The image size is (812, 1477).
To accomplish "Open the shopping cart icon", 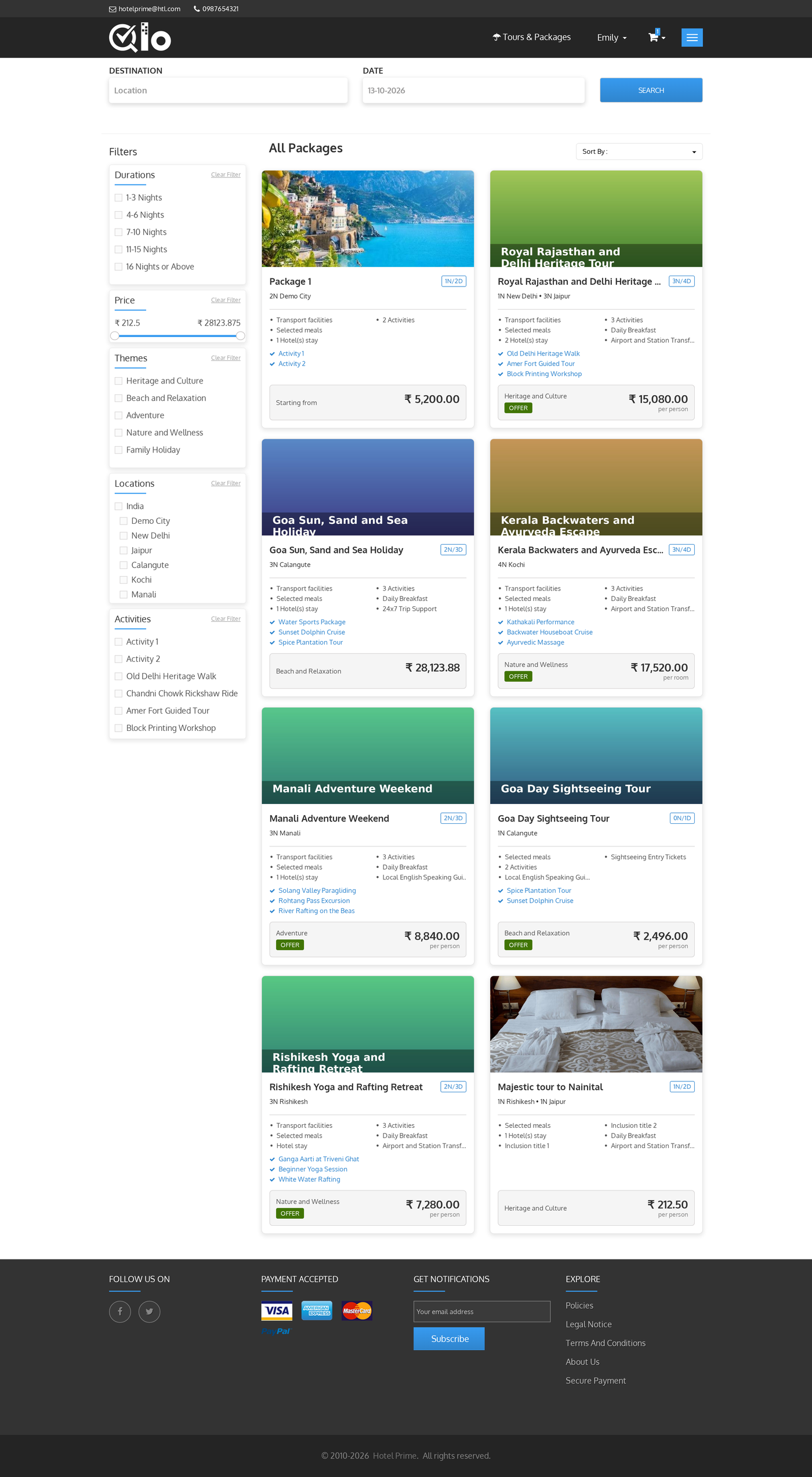I will pyautogui.click(x=654, y=37).
